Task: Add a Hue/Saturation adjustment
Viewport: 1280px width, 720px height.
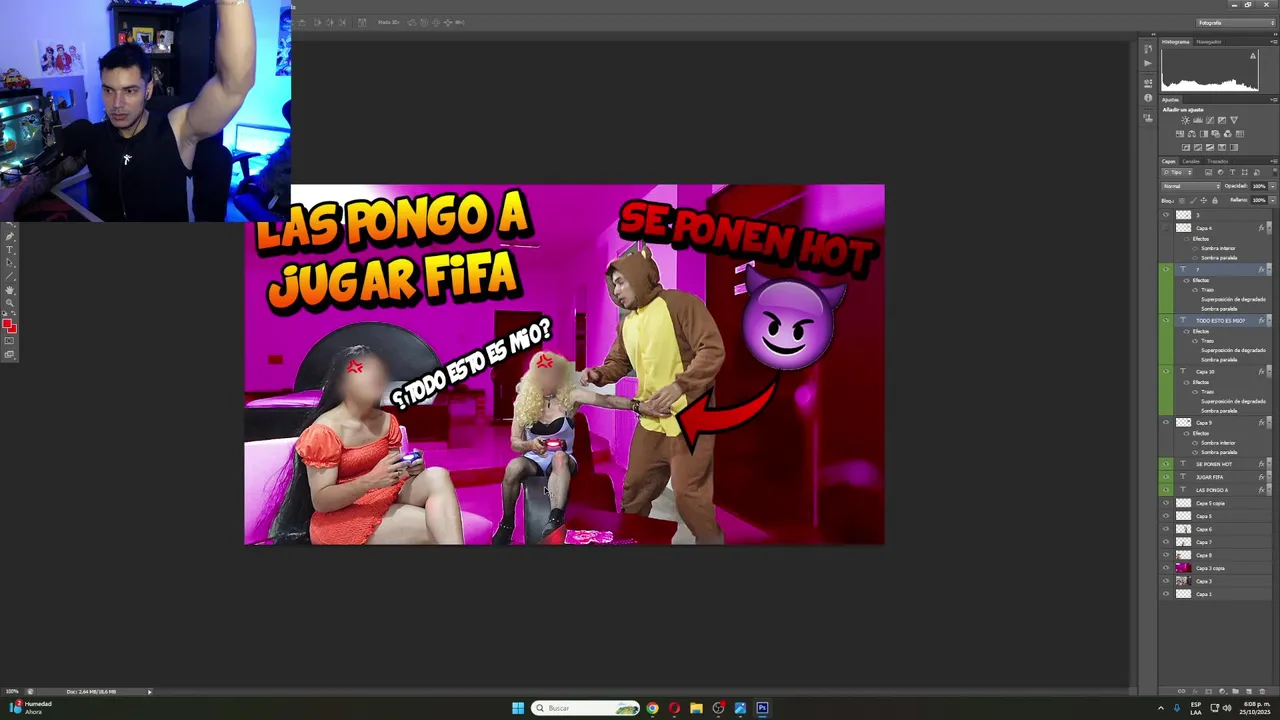Action: pyautogui.click(x=1180, y=134)
